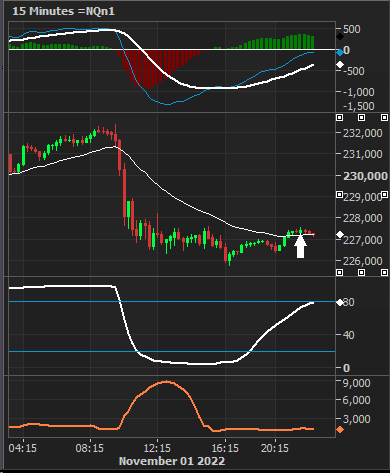This screenshot has width=390, height=473.
Task: Click the bold 230,000 price label
Action: pos(365,176)
